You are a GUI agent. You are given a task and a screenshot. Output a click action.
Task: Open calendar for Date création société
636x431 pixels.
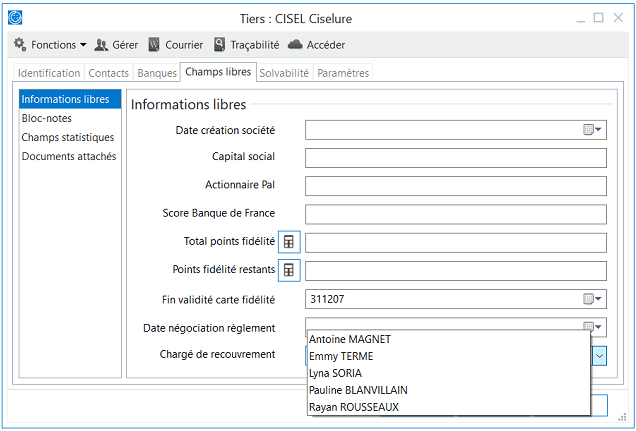(593, 130)
